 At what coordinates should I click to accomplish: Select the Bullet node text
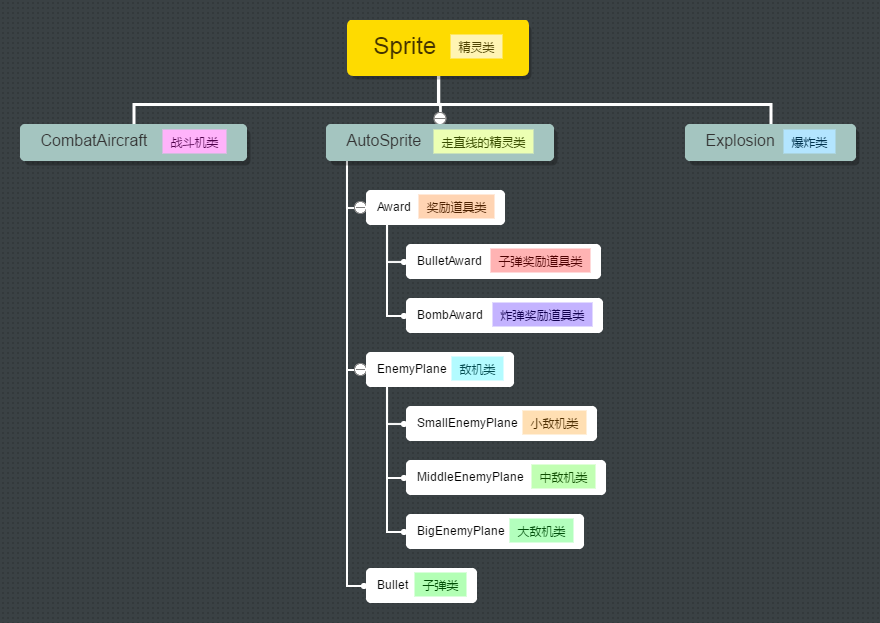[x=392, y=586]
